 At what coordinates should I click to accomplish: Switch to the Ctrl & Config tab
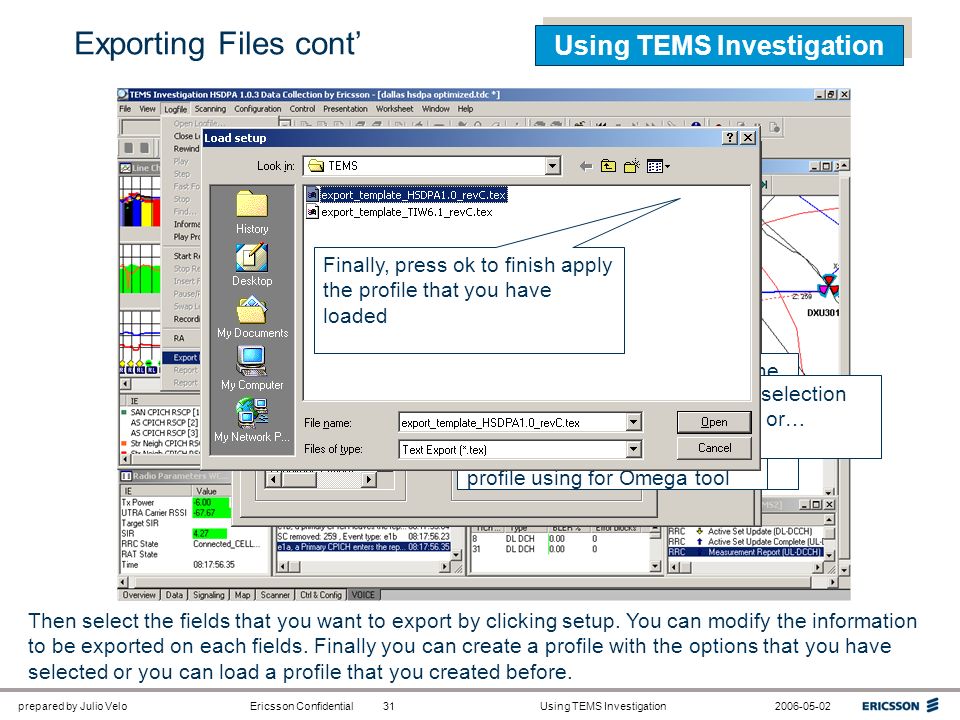click(321, 594)
